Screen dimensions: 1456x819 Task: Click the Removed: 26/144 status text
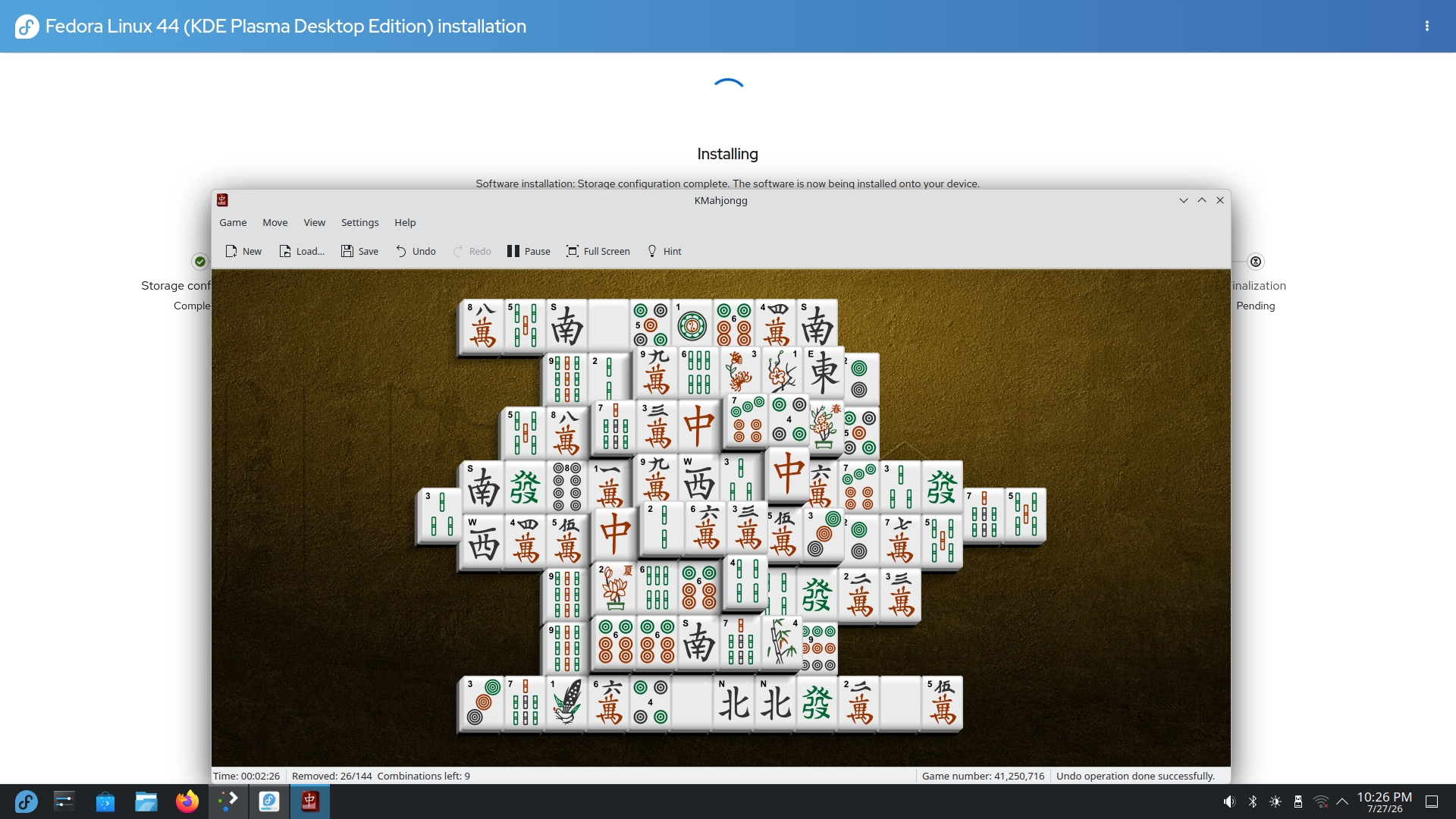[332, 776]
